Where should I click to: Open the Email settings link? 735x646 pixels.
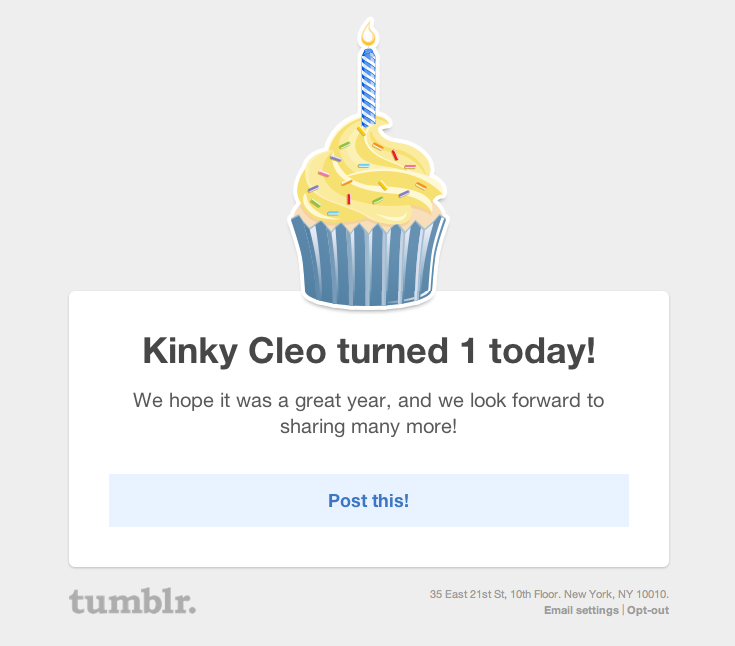click(581, 610)
